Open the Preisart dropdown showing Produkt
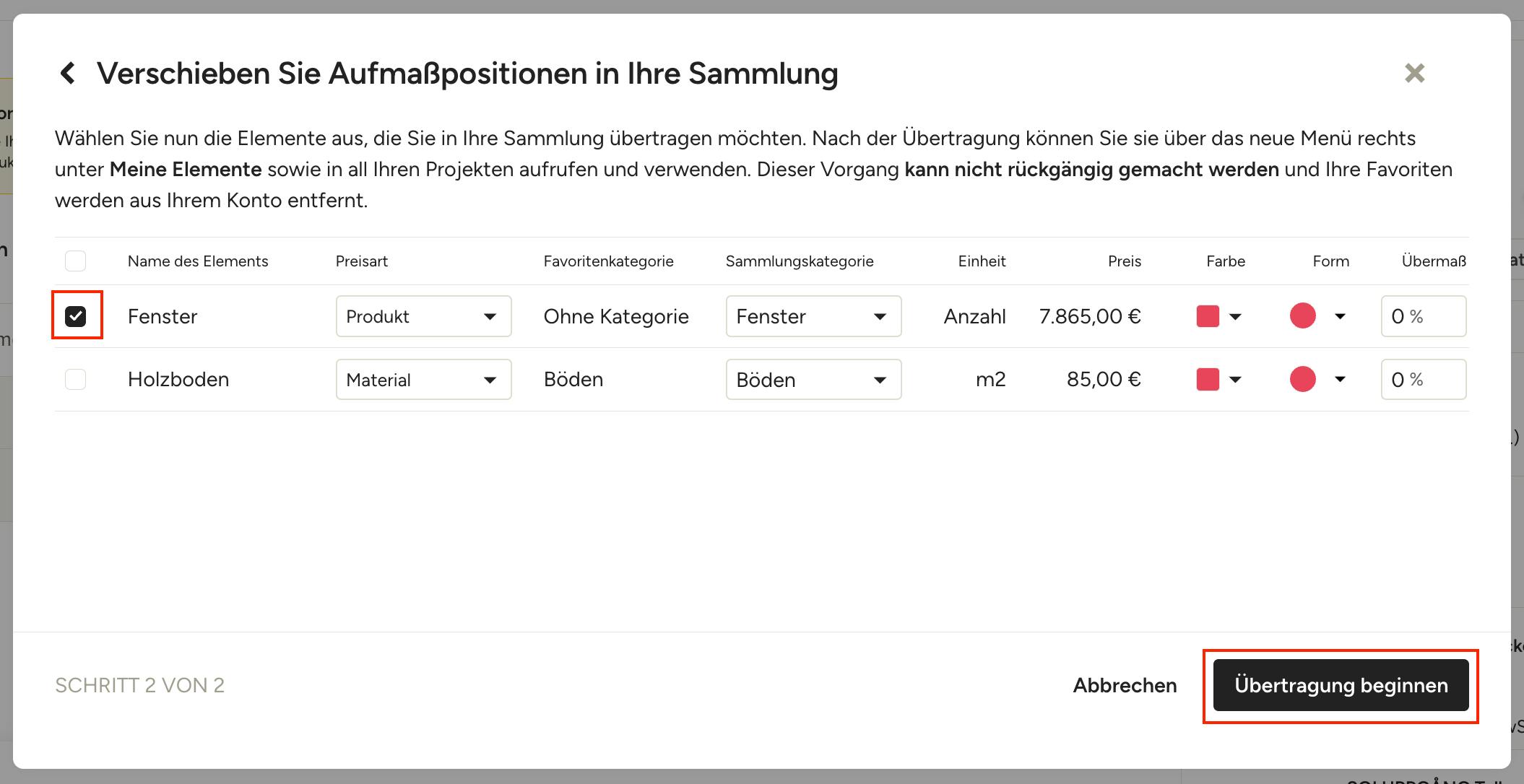 pyautogui.click(x=424, y=316)
